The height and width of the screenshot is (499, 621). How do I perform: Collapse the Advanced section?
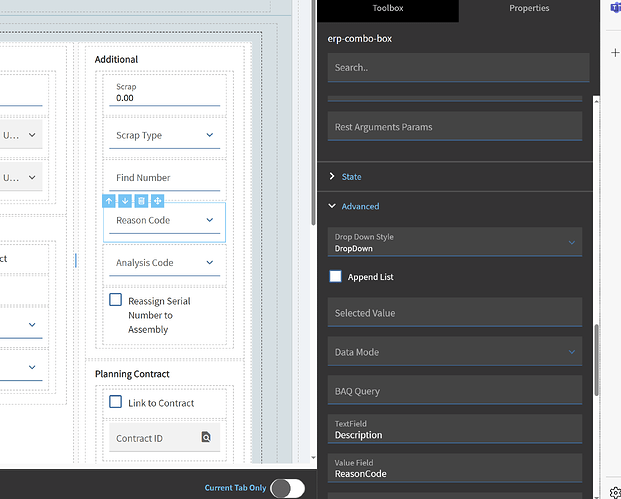354,206
